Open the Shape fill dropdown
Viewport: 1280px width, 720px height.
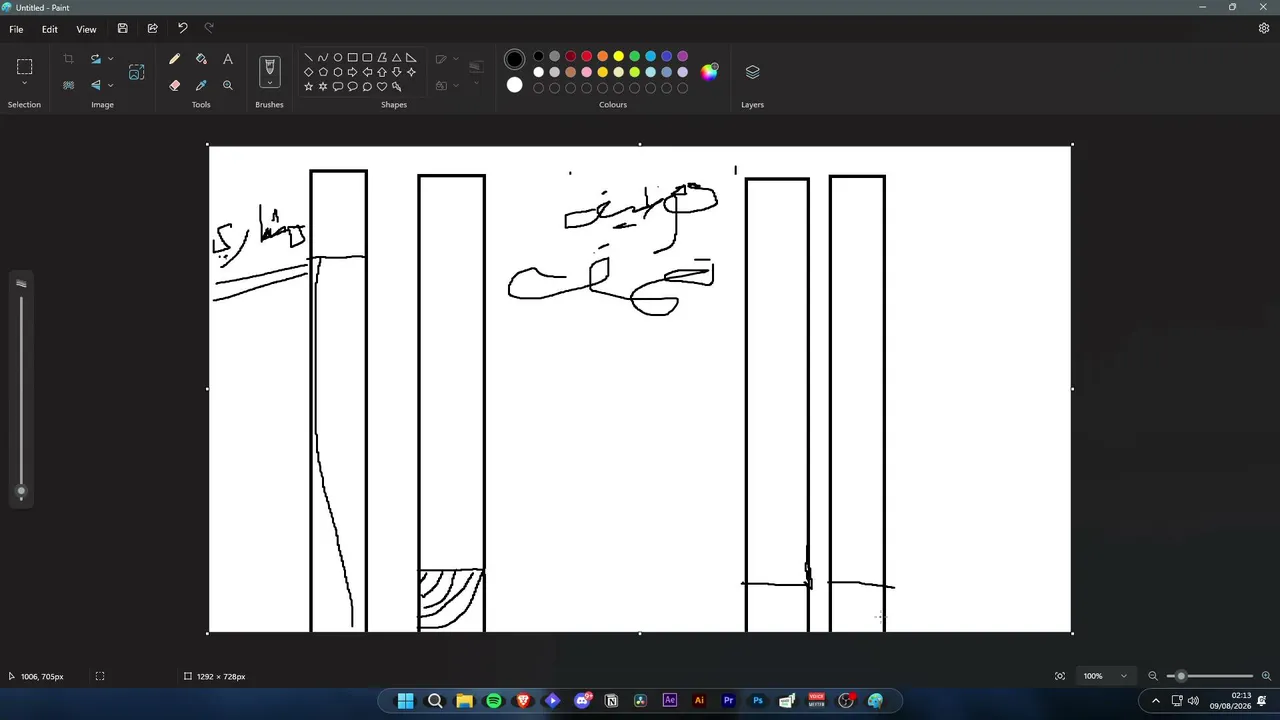(x=456, y=85)
